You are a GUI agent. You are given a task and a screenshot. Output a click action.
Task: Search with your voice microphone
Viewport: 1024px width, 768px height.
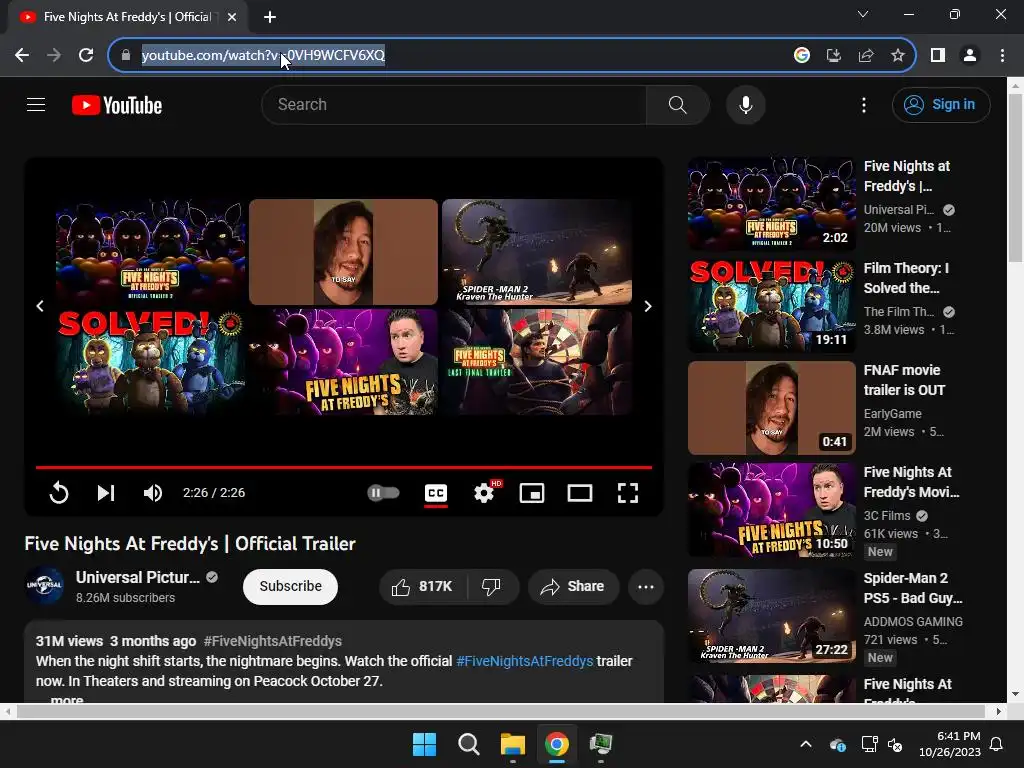(746, 104)
